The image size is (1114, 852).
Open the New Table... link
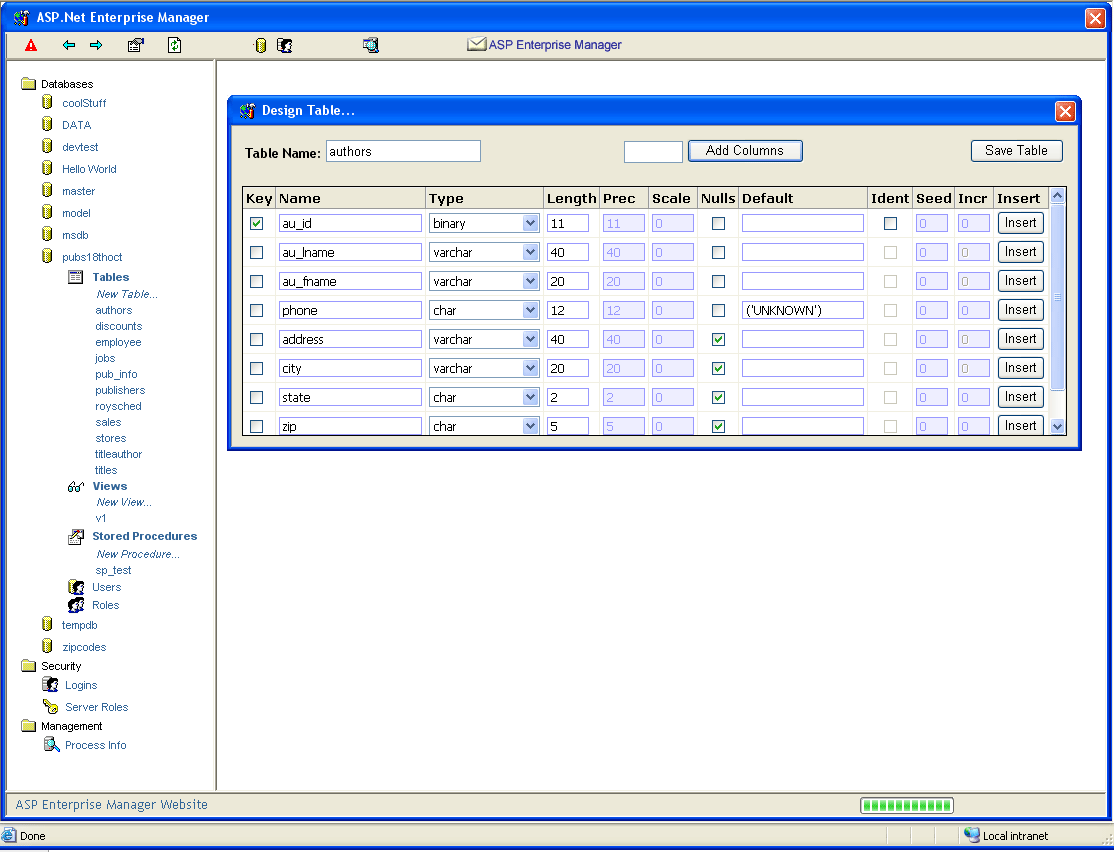pyautogui.click(x=127, y=294)
